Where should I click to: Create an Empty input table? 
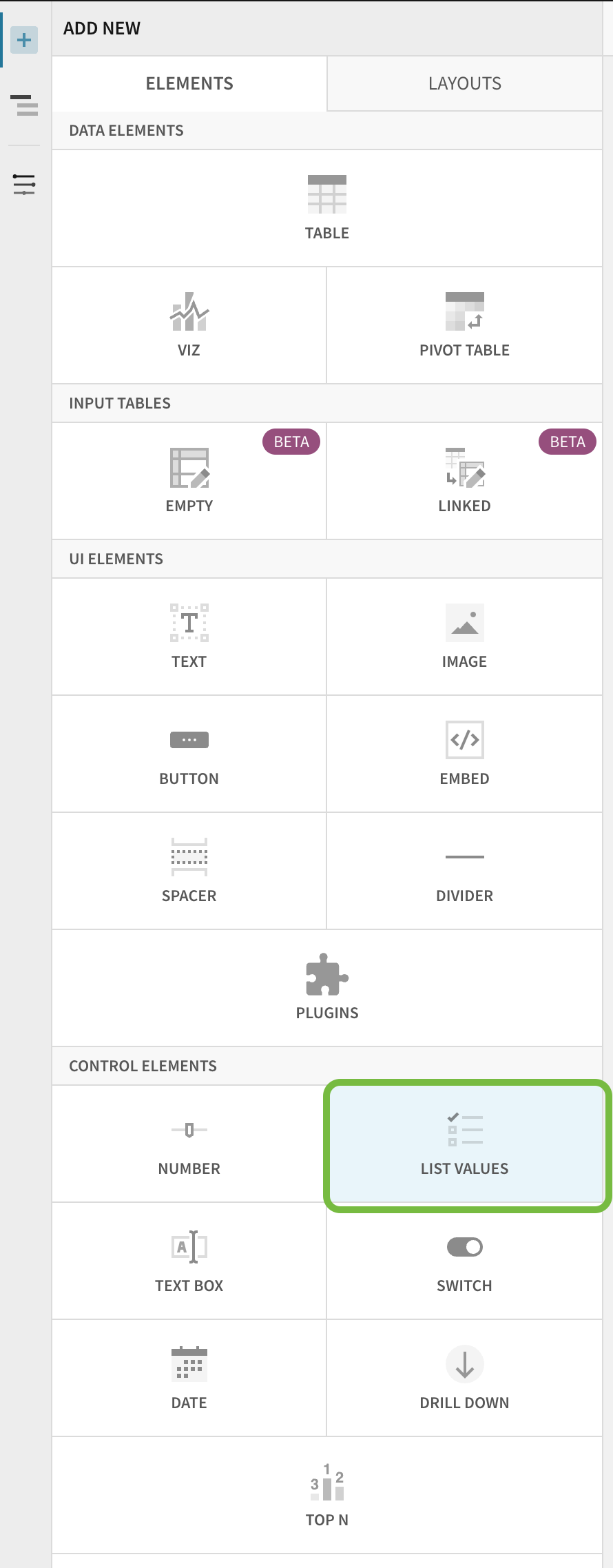point(189,479)
